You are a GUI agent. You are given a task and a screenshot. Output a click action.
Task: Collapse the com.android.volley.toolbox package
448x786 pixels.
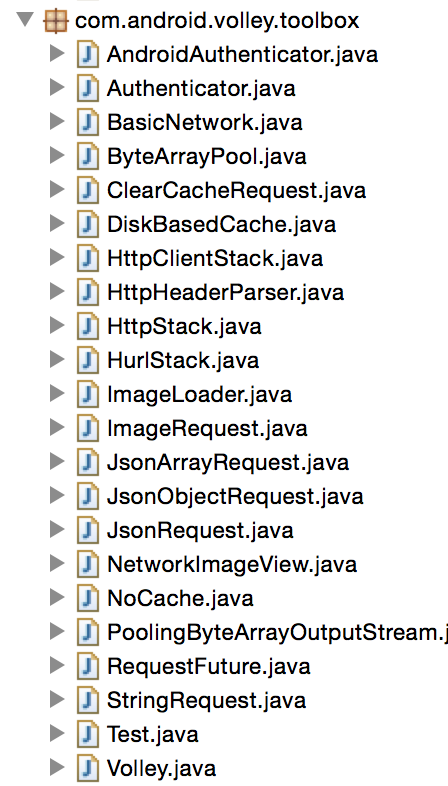click(25, 20)
